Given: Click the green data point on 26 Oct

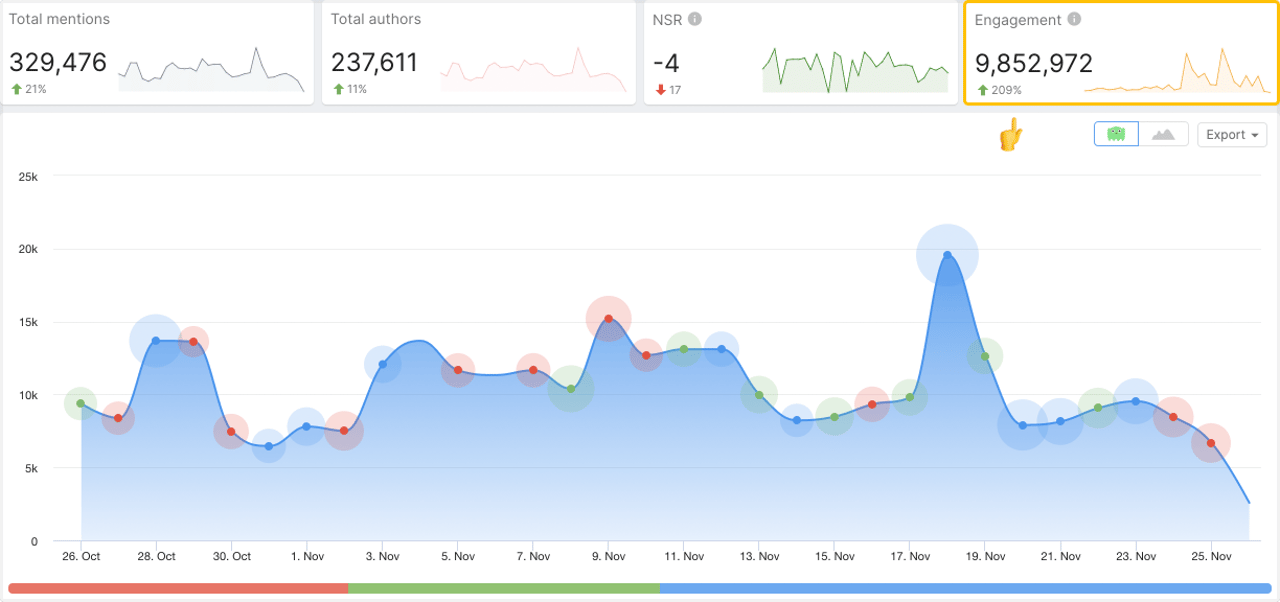Looking at the screenshot, I should click(81, 403).
